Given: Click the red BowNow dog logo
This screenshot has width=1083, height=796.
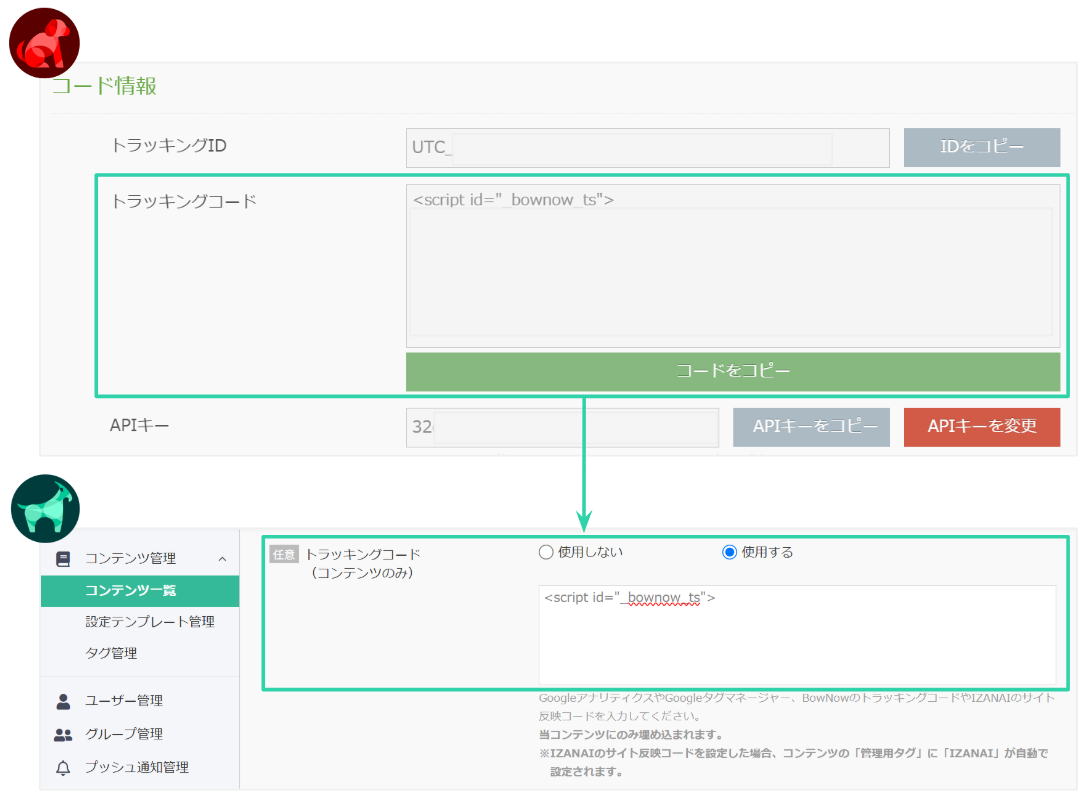Looking at the screenshot, I should coord(44,43).
